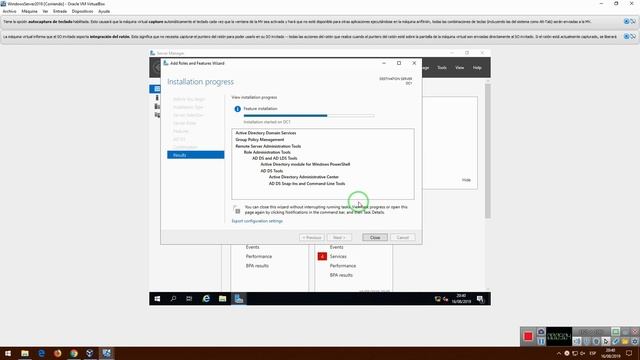The image size is (640, 360).
Task: Open host File Explorer taskbar icon
Action: tap(25, 353)
